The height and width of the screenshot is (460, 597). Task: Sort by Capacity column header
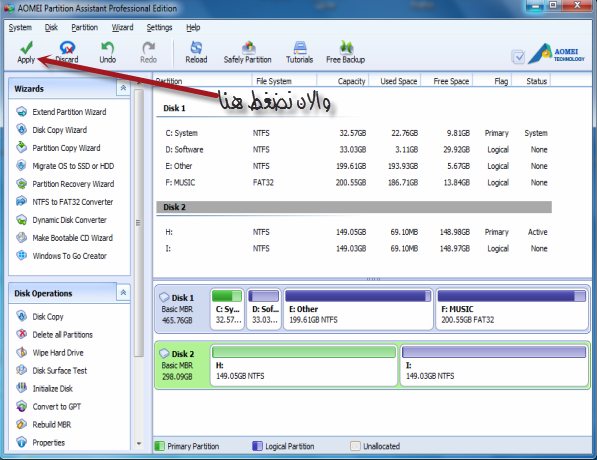coord(342,81)
